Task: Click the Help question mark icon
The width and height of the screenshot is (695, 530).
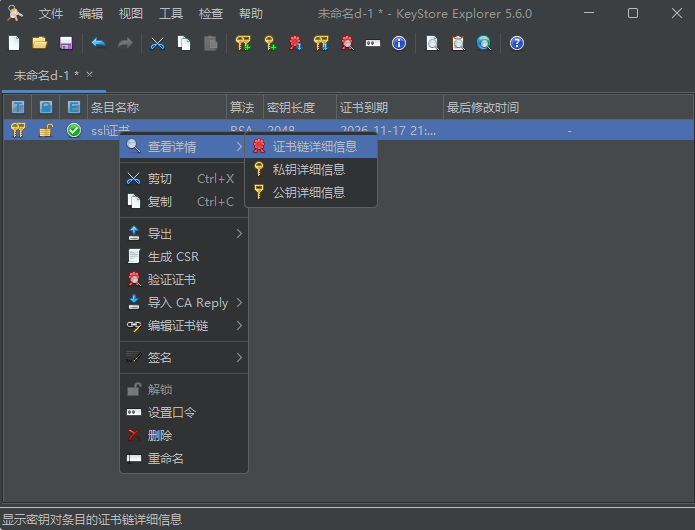Action: point(516,43)
